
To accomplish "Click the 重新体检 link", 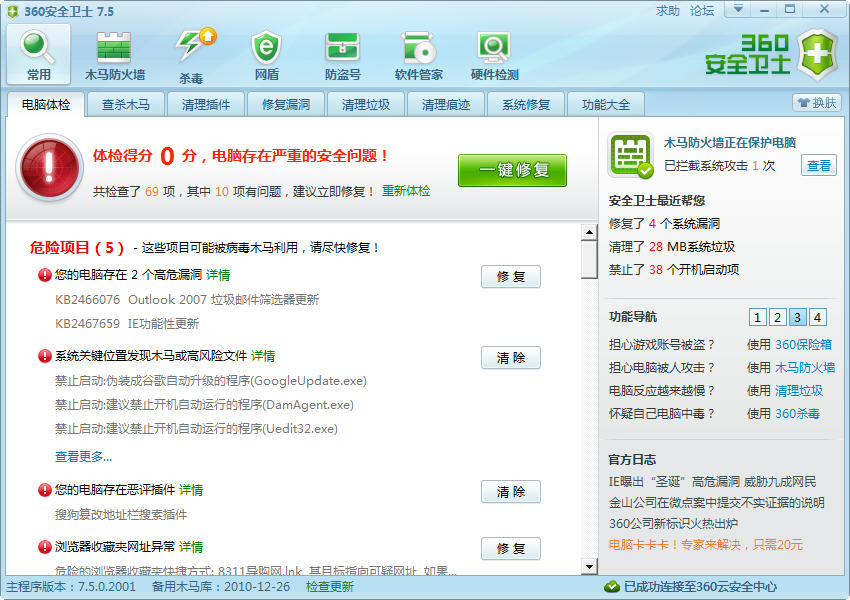I will coord(406,191).
